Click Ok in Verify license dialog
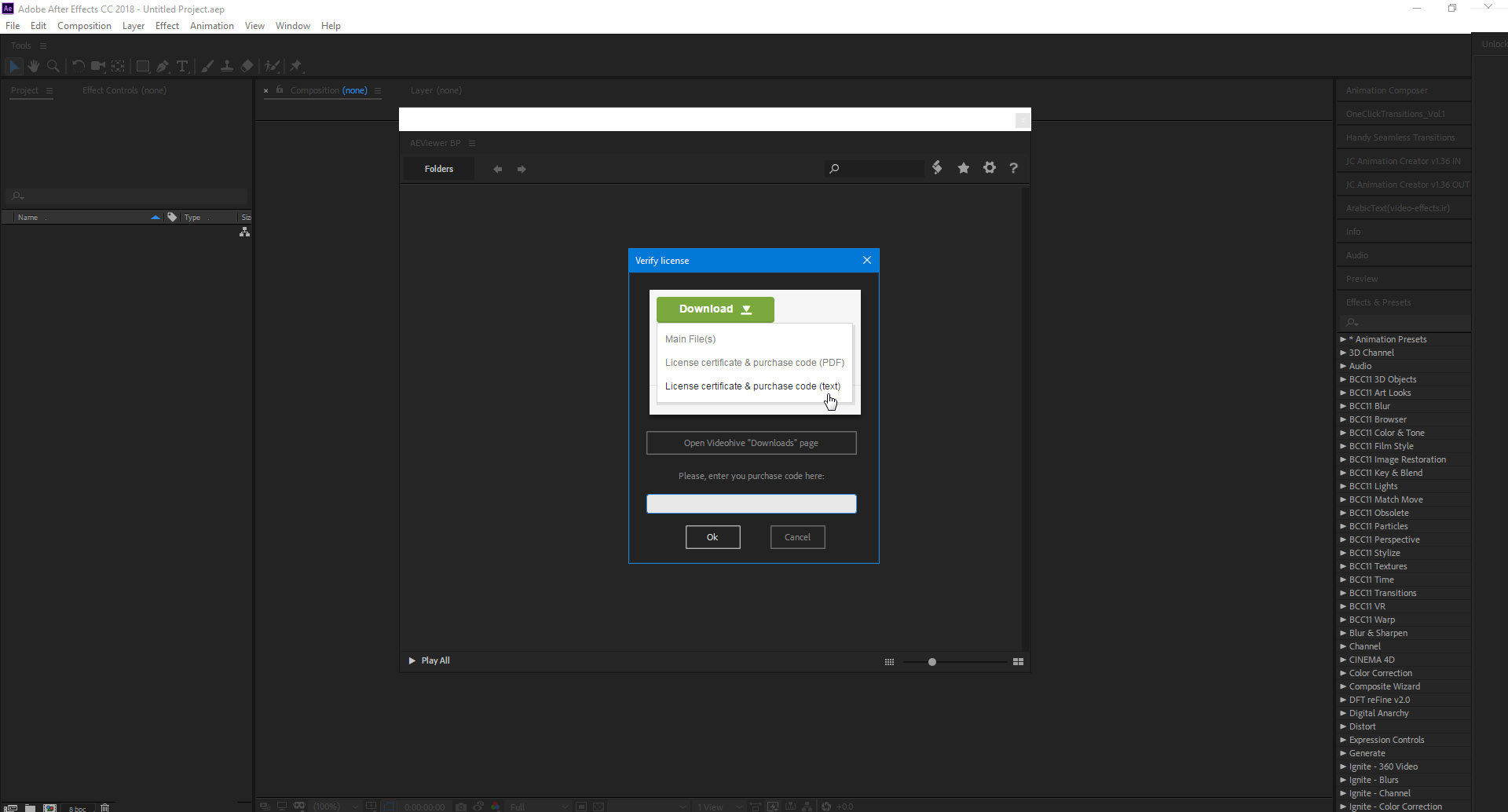 pos(712,537)
